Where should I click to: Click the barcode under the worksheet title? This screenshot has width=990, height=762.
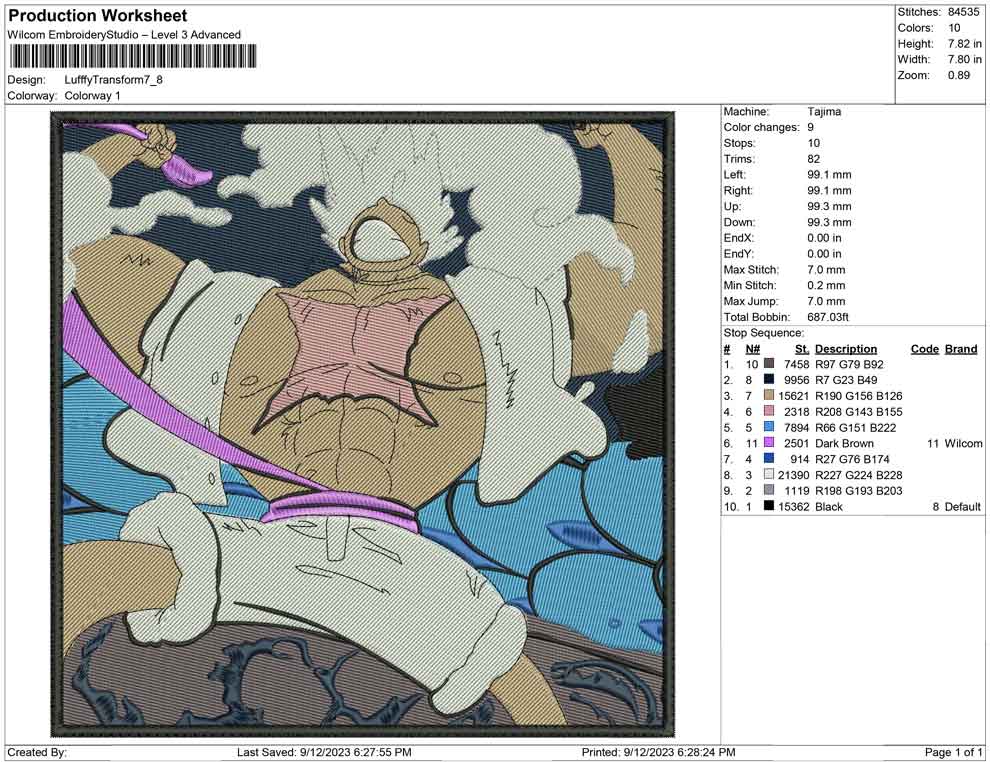click(x=133, y=56)
